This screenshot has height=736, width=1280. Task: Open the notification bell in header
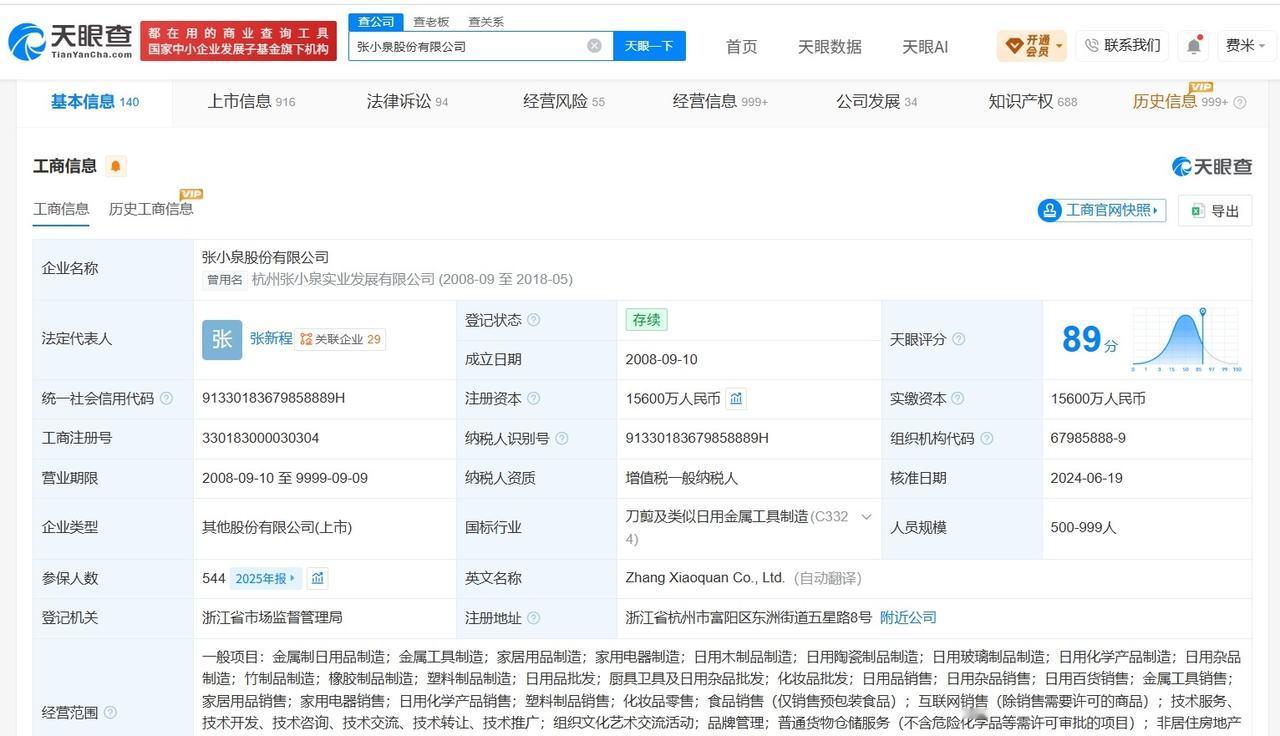tap(1193, 46)
